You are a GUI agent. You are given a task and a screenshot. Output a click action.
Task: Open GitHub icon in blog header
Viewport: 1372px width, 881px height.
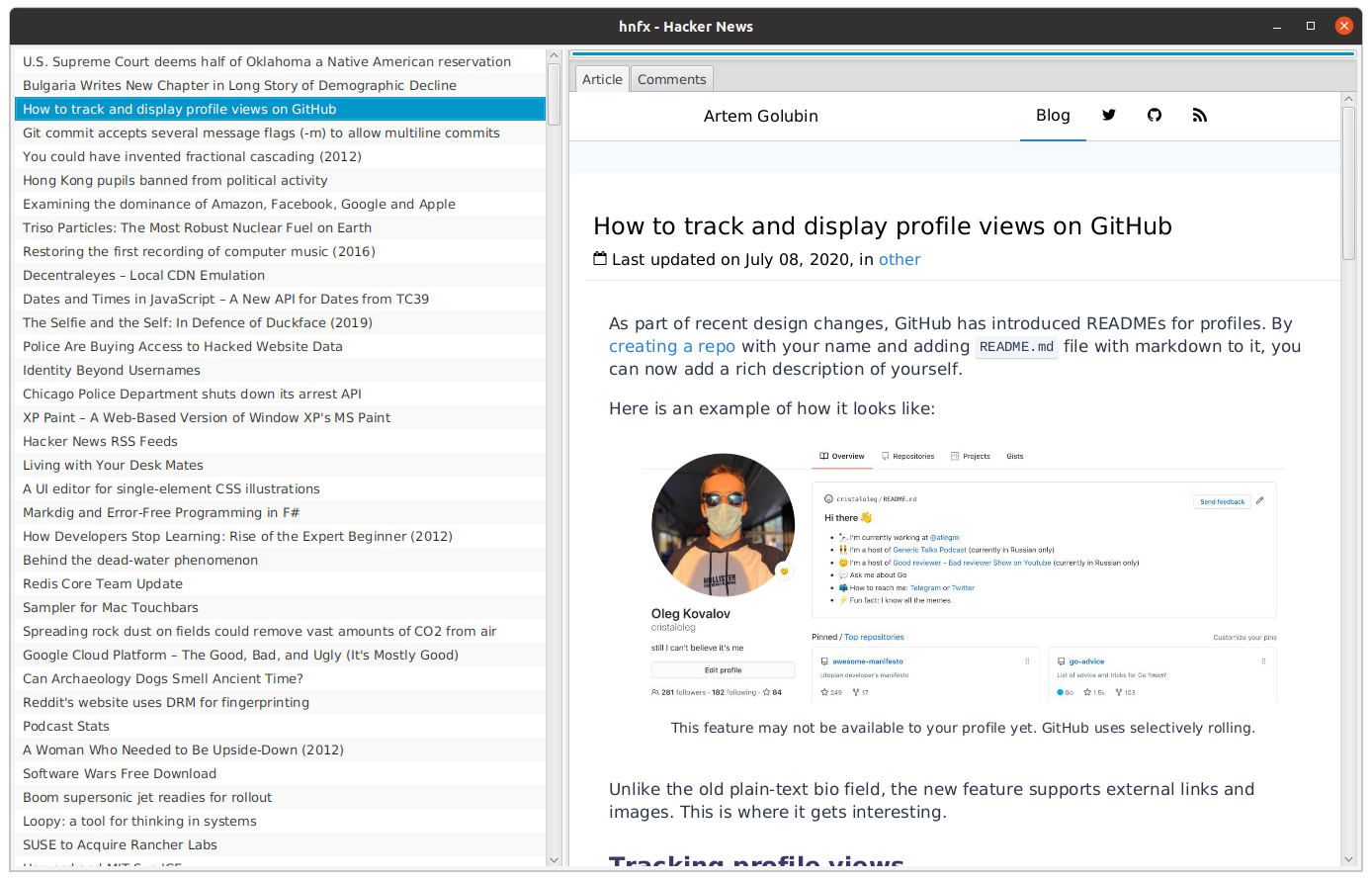1155,115
